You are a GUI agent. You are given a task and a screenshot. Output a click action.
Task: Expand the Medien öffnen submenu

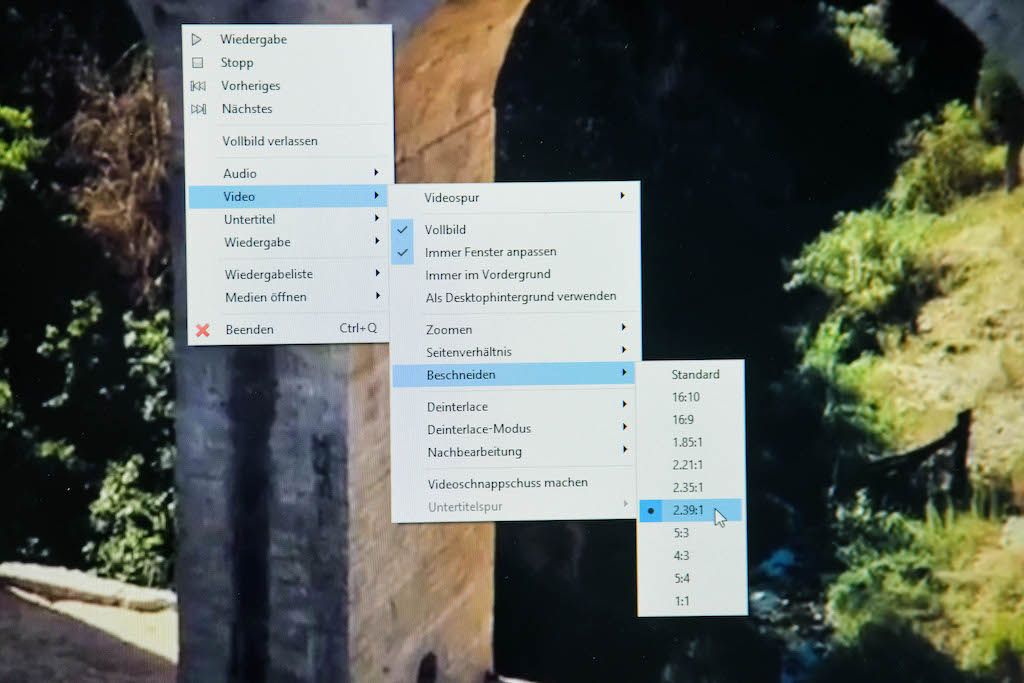tap(289, 297)
